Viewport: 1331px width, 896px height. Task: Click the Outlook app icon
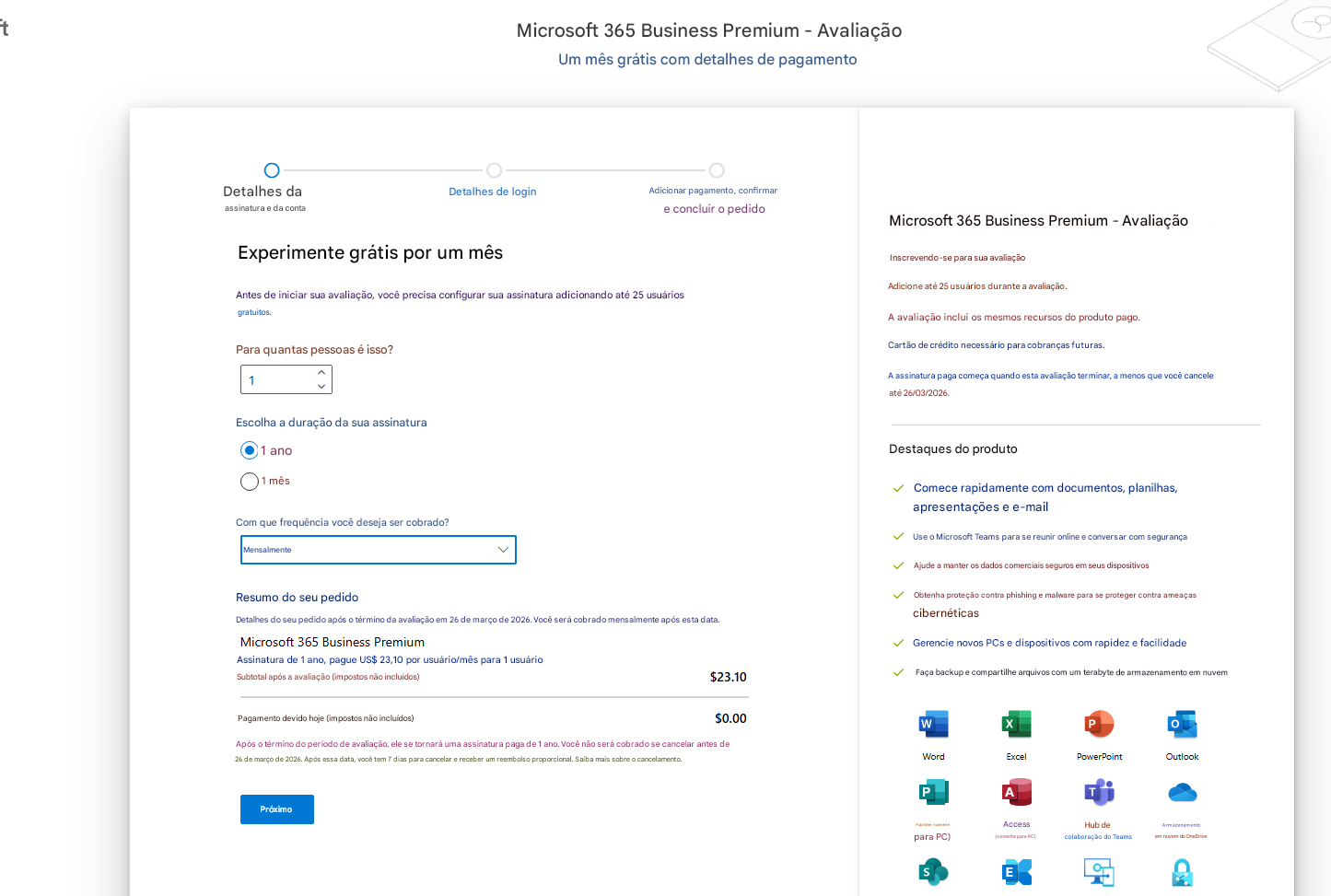pos(1182,724)
